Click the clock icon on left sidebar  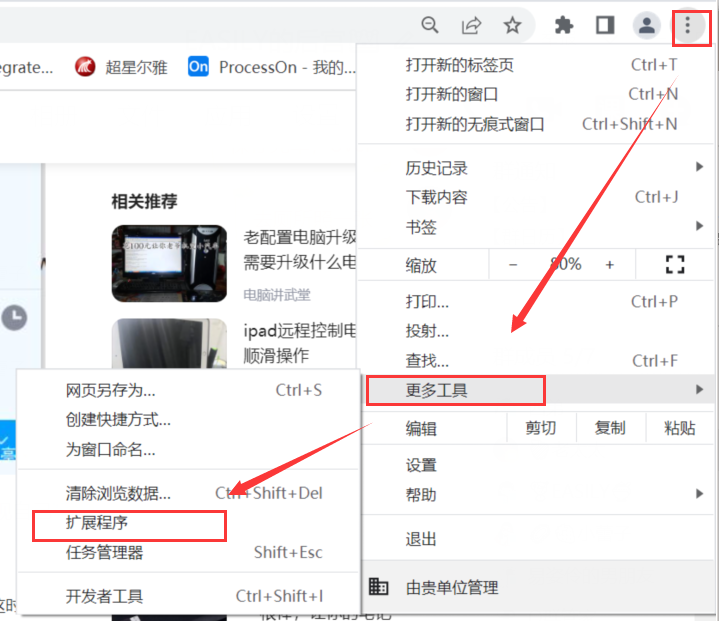[14, 317]
